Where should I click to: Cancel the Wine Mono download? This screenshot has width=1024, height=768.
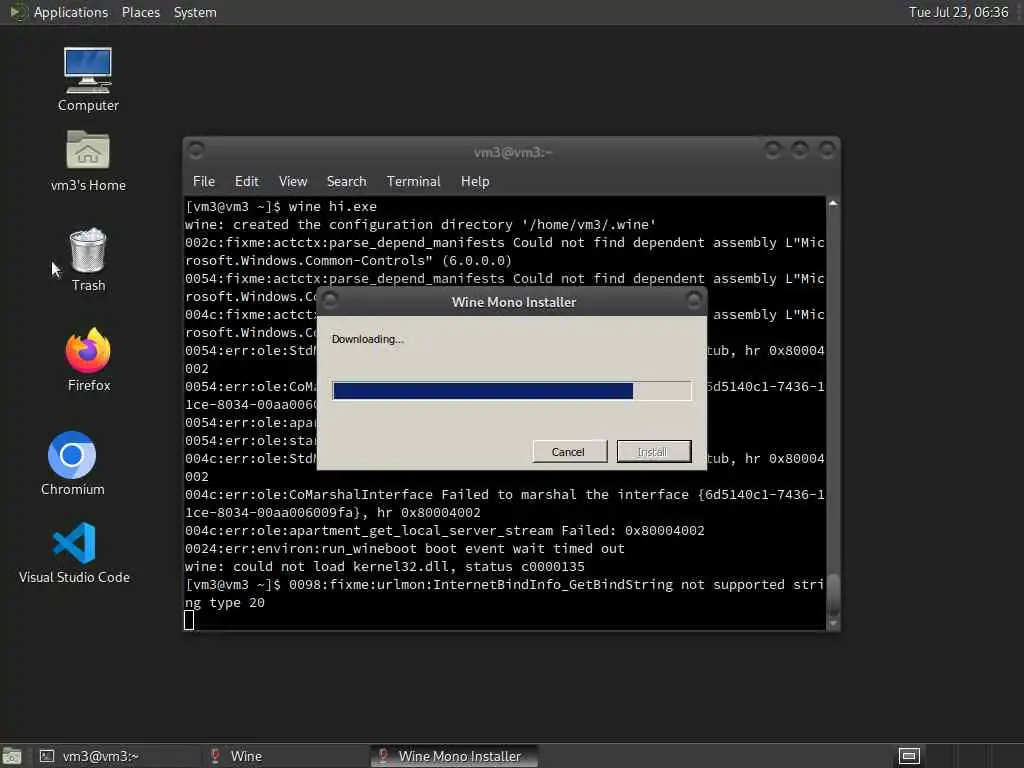tap(569, 451)
